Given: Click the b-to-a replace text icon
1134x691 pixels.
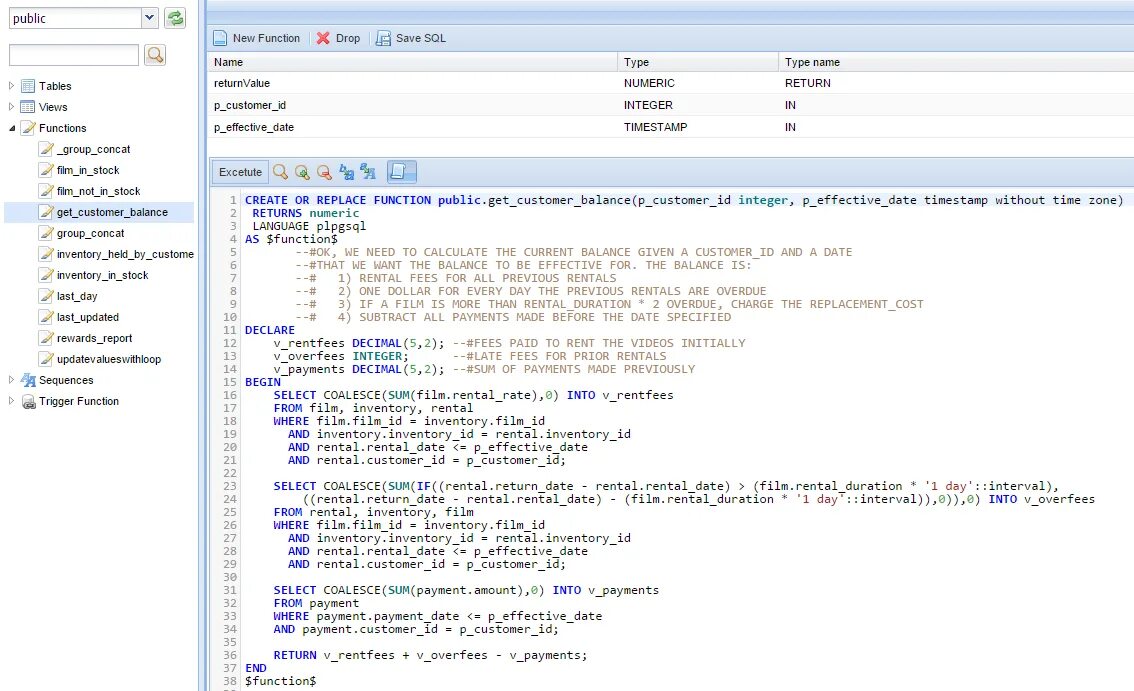Looking at the screenshot, I should 346,172.
